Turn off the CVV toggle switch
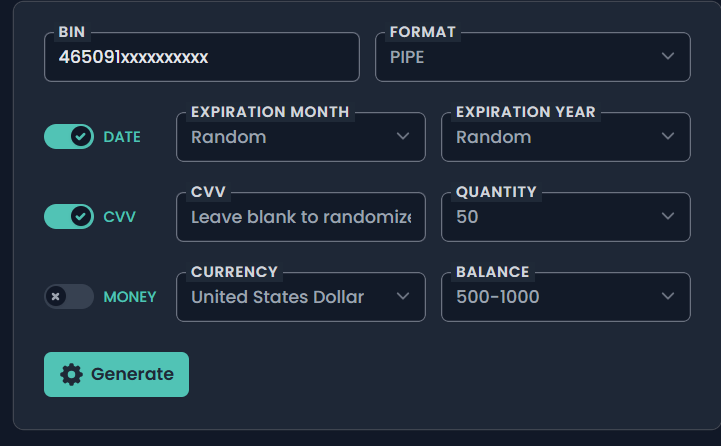The width and height of the screenshot is (721, 446). click(x=68, y=216)
